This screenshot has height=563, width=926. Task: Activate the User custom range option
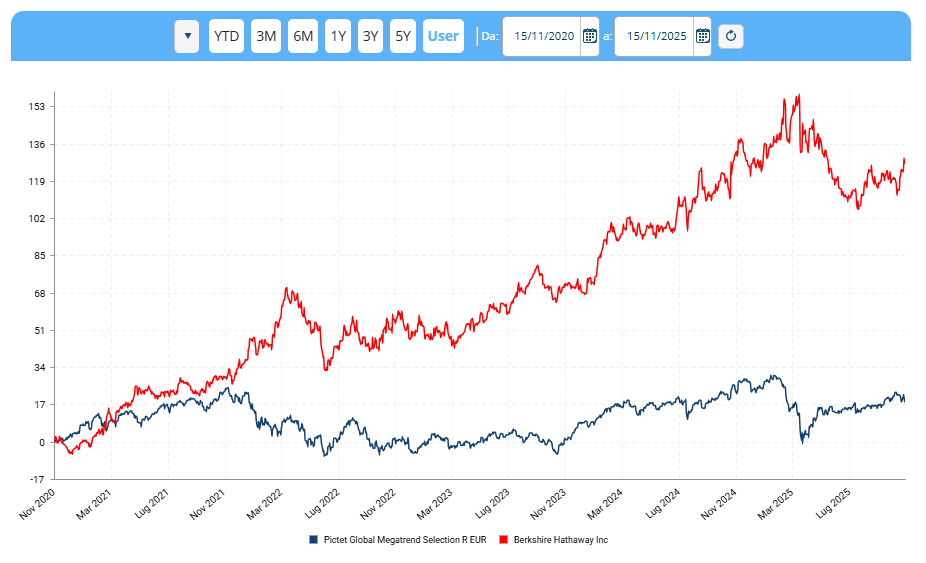[x=443, y=36]
